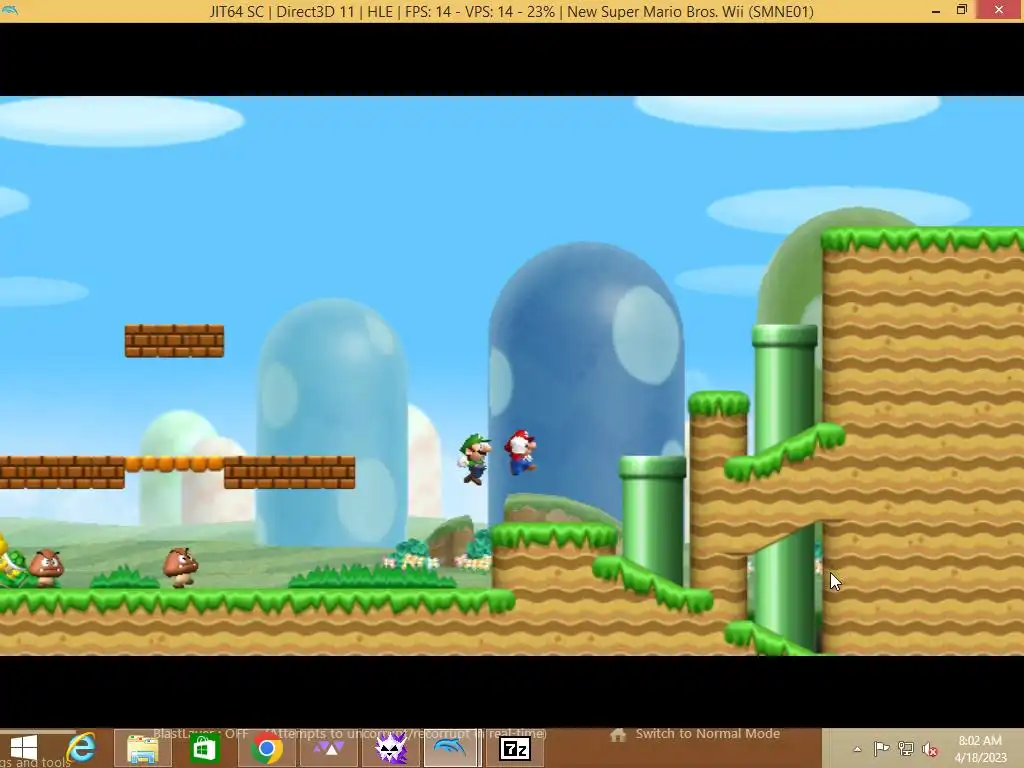Image resolution: width=1024 pixels, height=768 pixels.
Task: Open the Action Center flag icon
Action: point(881,748)
